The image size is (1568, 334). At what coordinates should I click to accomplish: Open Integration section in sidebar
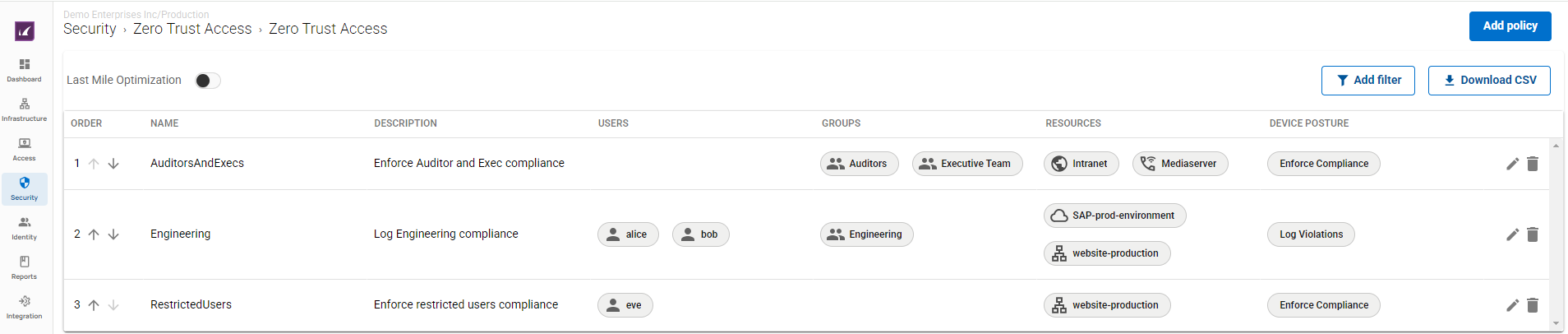click(25, 307)
